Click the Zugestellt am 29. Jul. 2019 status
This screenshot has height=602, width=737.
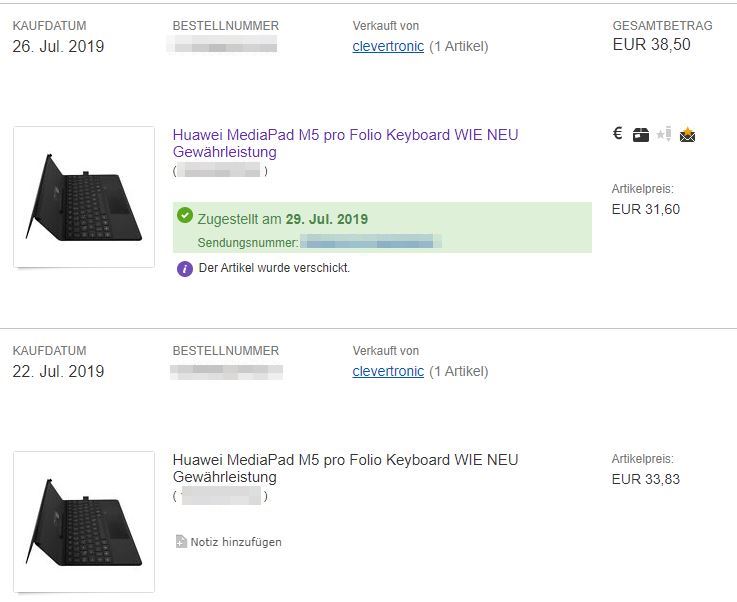283,219
